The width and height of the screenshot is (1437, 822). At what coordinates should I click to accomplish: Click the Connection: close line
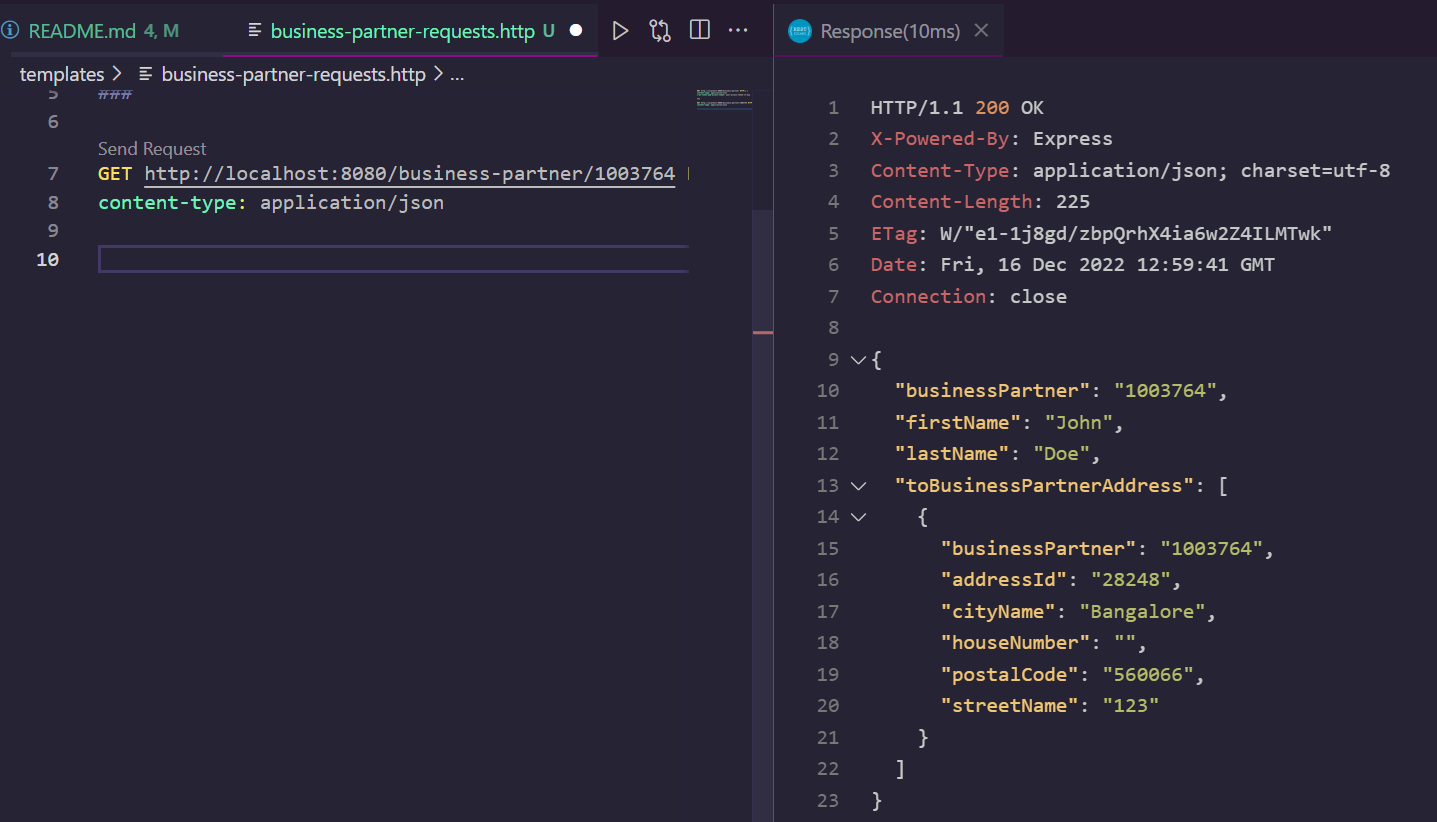pos(968,297)
